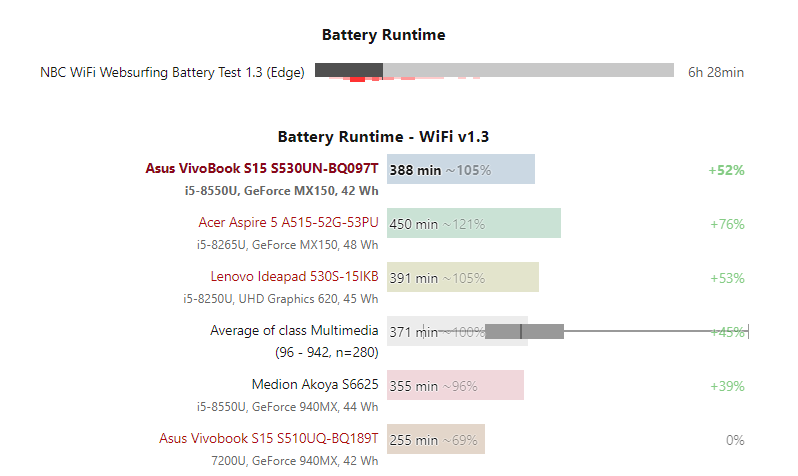Open the Asus Vivobook S15 S510UQ-BQ189T link
Screen dimensions: 798x476
pos(269,438)
